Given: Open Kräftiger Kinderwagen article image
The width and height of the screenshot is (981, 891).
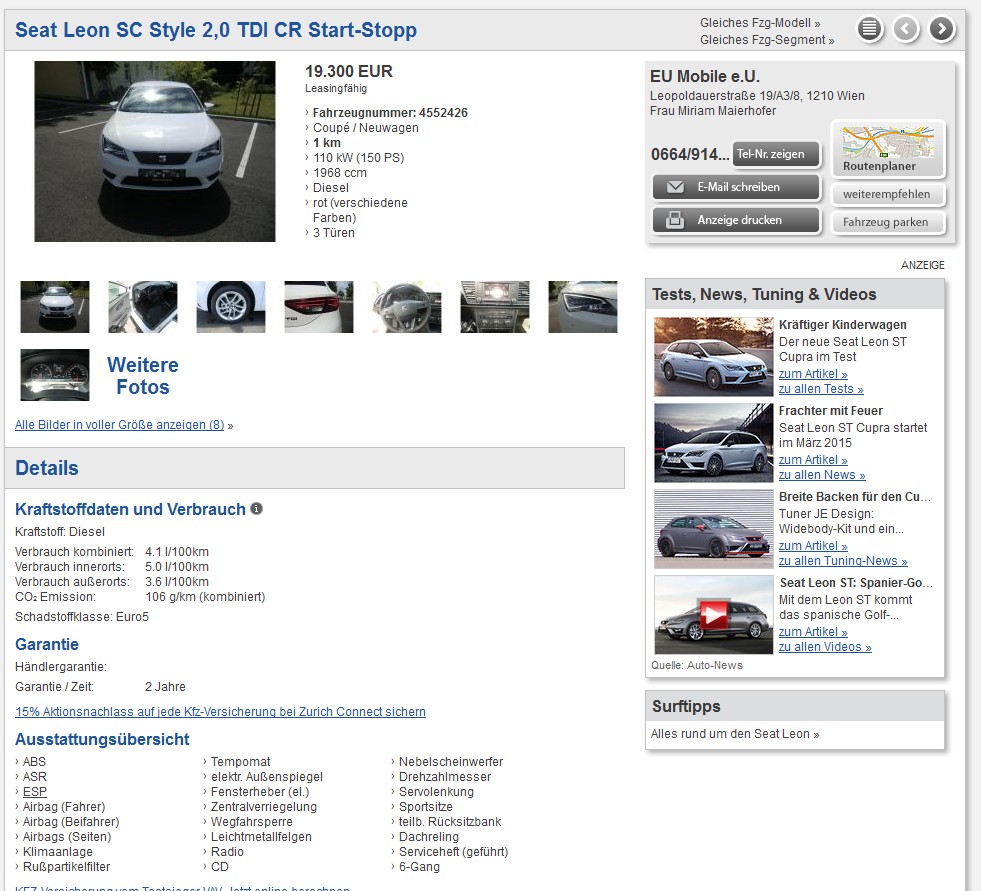Looking at the screenshot, I should tap(713, 357).
